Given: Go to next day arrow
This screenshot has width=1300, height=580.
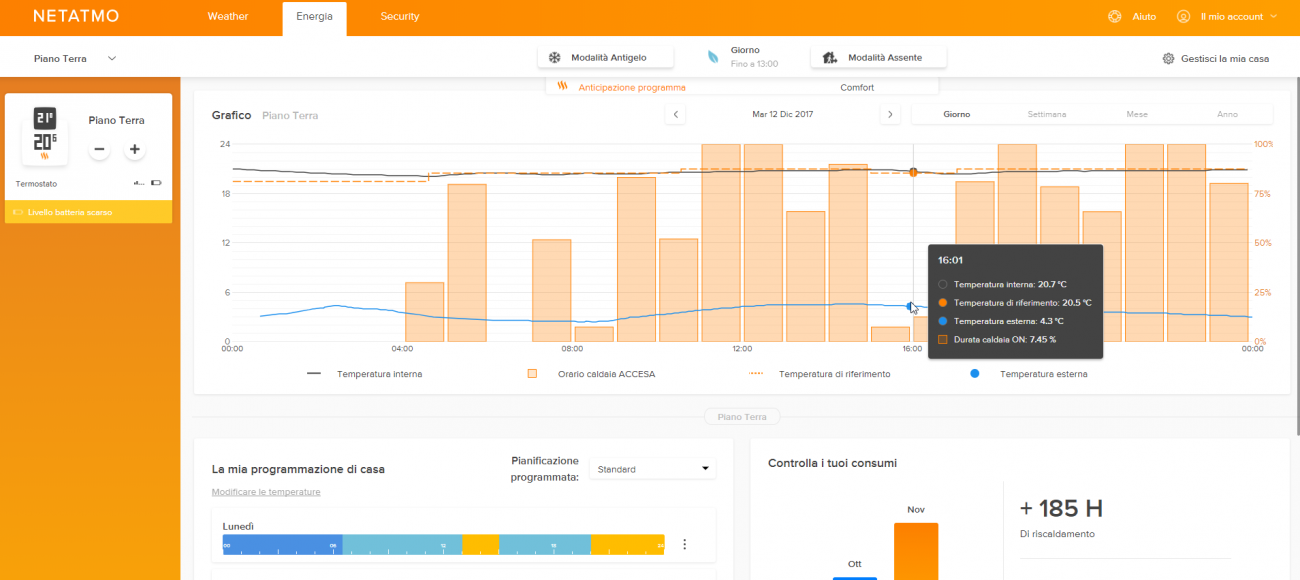Looking at the screenshot, I should 889,114.
